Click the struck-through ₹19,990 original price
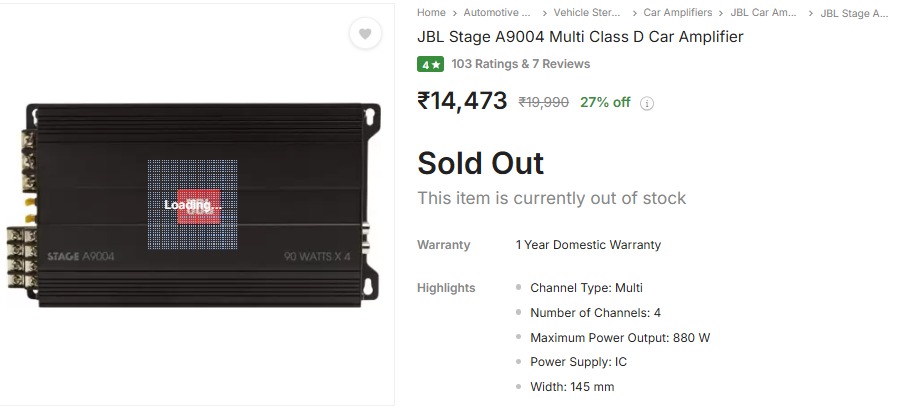This screenshot has width=903, height=414. pyautogui.click(x=543, y=102)
